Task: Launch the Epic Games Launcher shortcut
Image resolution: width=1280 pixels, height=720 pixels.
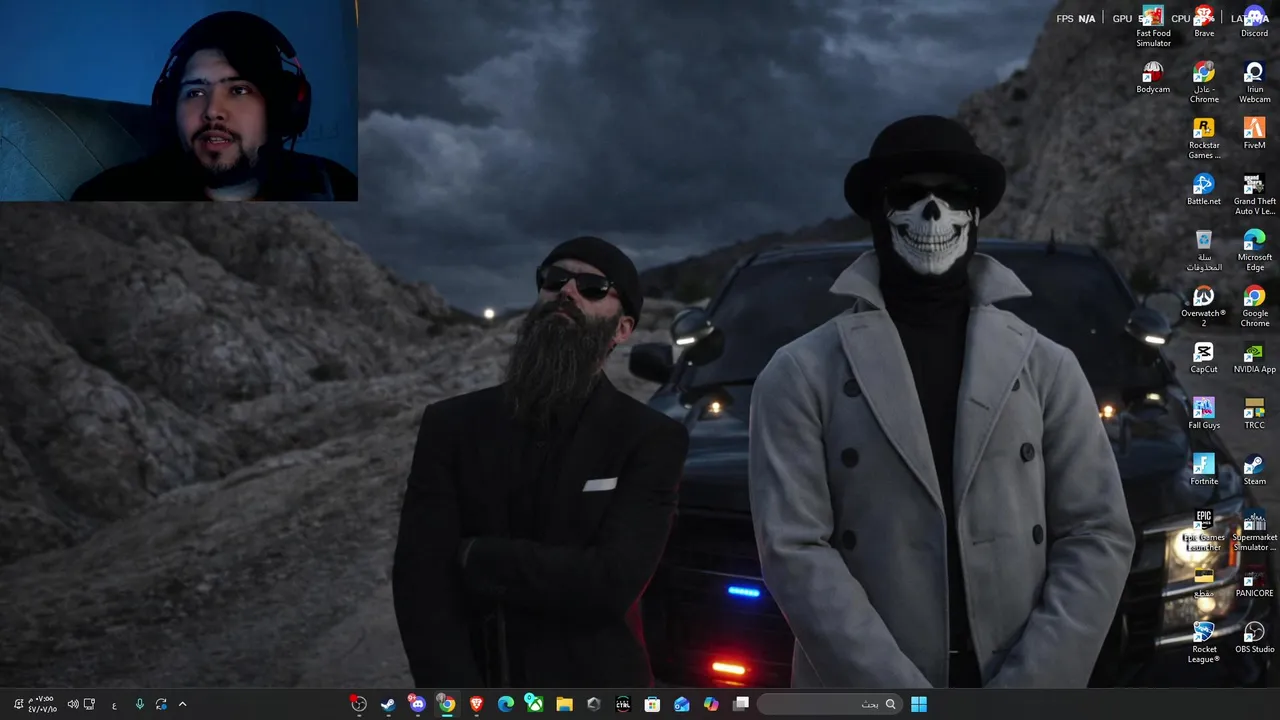Action: pos(1204,531)
